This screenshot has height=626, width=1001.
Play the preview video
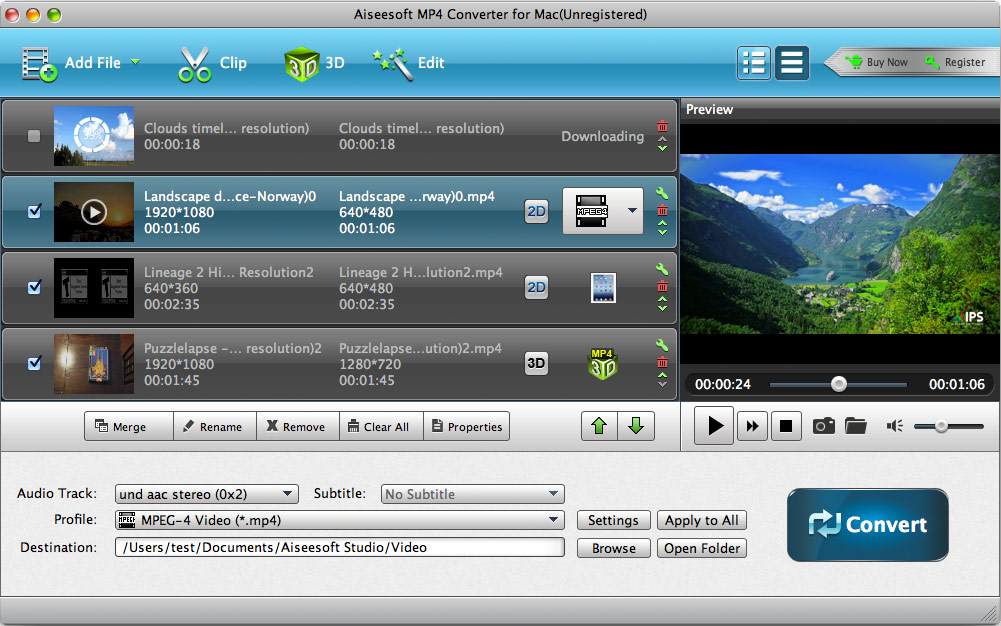tap(714, 426)
